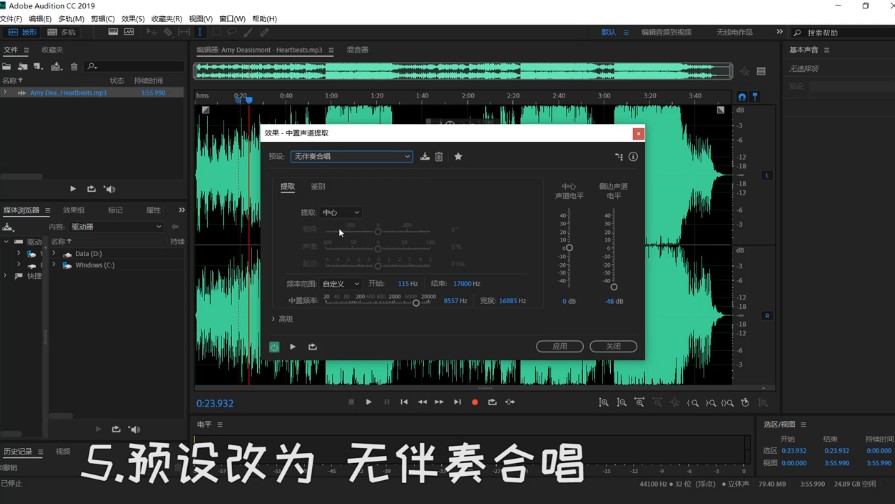The height and width of the screenshot is (504, 895).
Task: Mark preset as favorite star
Action: (x=458, y=157)
